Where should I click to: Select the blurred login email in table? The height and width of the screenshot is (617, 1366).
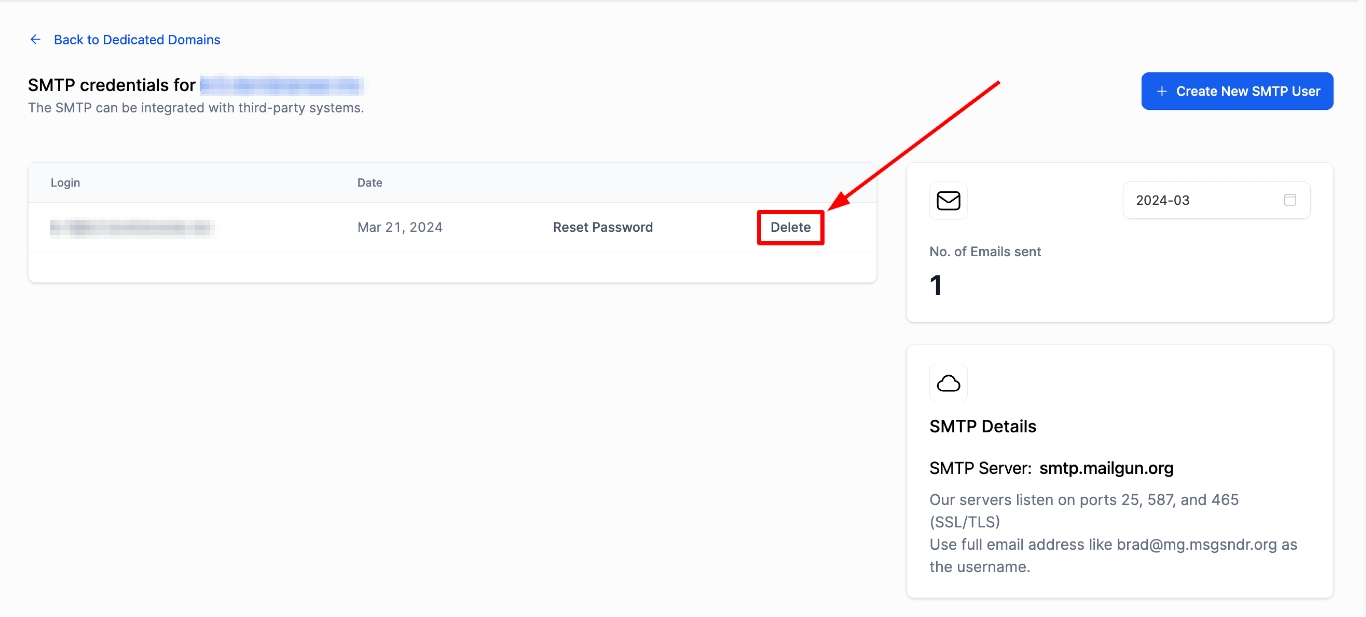[x=132, y=228]
